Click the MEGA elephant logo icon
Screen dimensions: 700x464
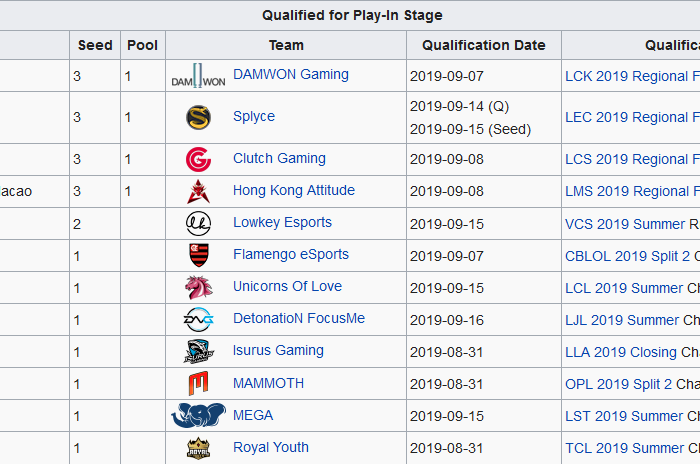pyautogui.click(x=198, y=415)
